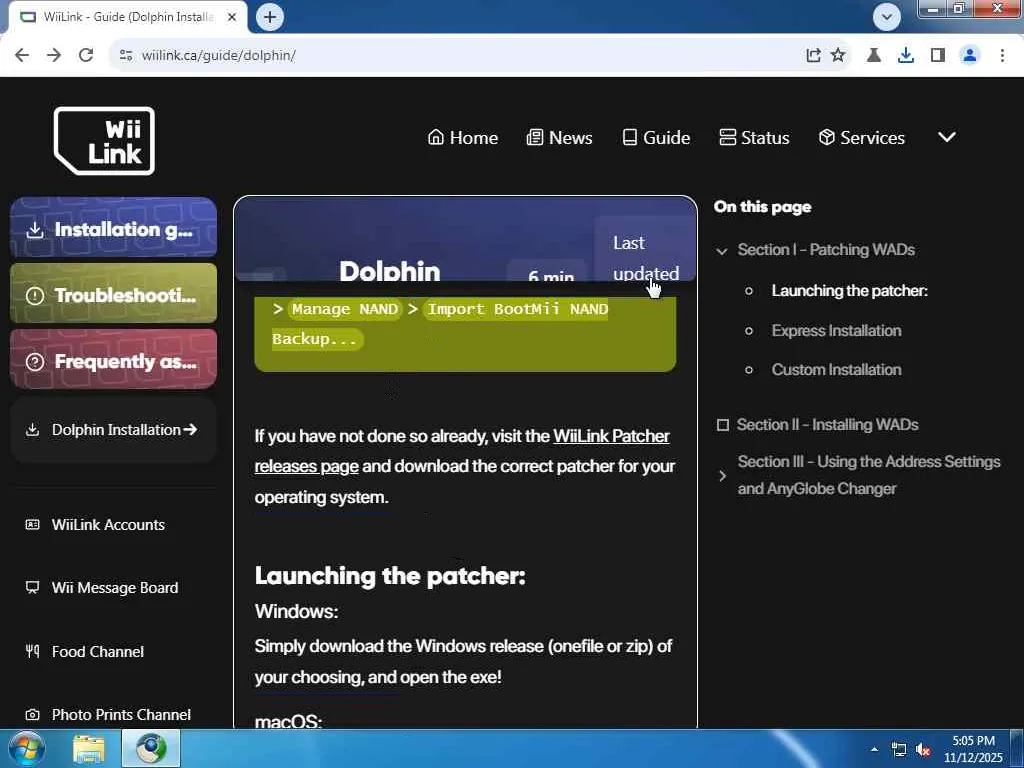This screenshot has width=1024, height=768.
Task: Reload the page
Action: point(86,55)
